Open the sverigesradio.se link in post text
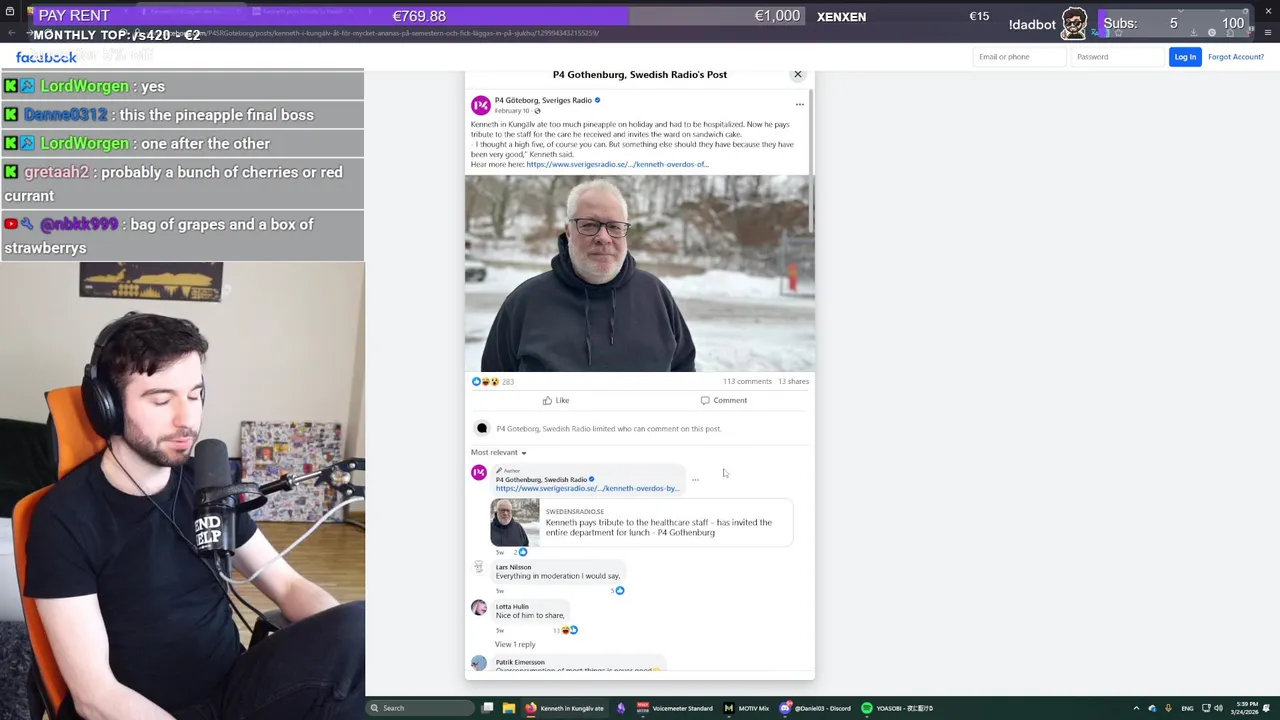This screenshot has width=1280, height=720. (617, 164)
